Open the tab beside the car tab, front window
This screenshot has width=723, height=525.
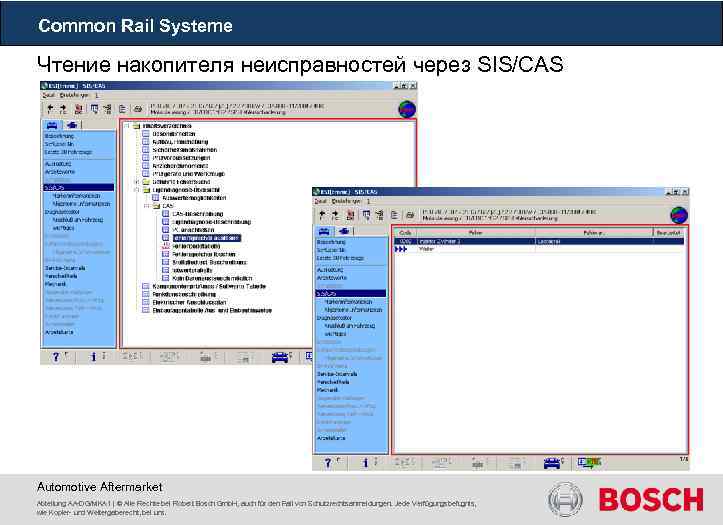[x=344, y=231]
